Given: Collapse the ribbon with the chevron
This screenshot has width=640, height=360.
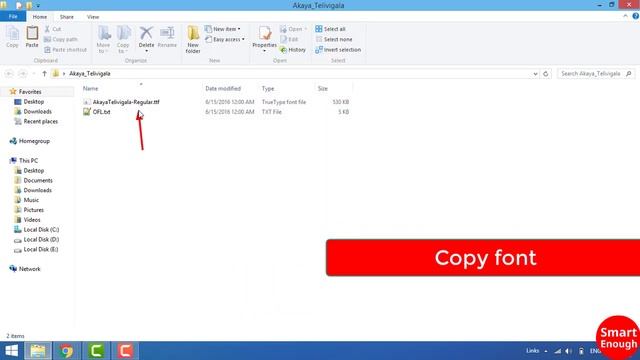Looking at the screenshot, I should [x=625, y=16].
